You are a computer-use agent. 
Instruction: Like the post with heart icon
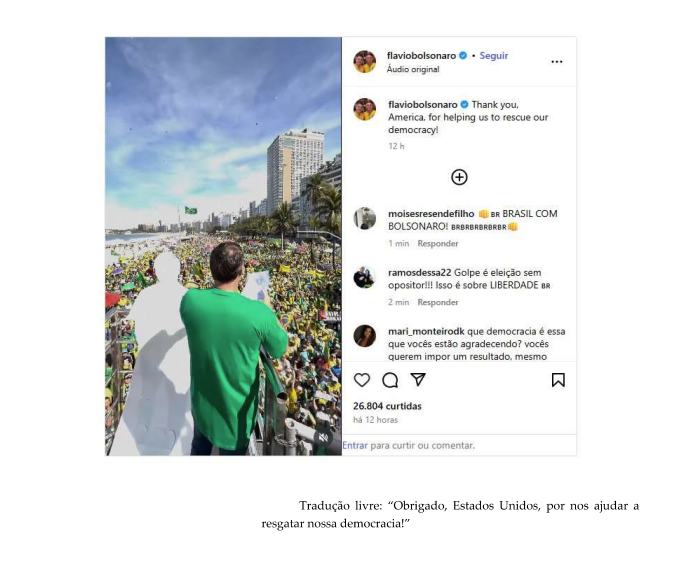pos(361,380)
